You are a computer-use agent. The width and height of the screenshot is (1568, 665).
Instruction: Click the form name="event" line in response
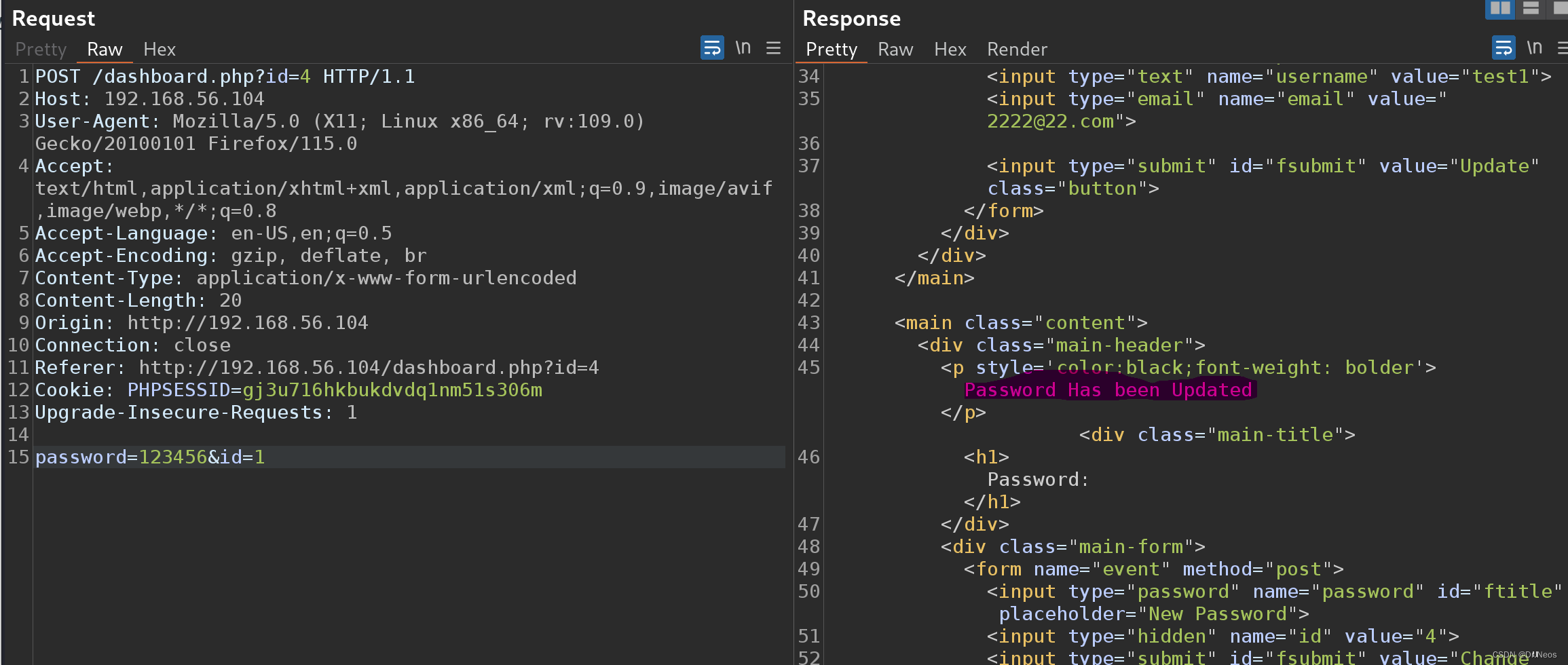[x=1154, y=569]
